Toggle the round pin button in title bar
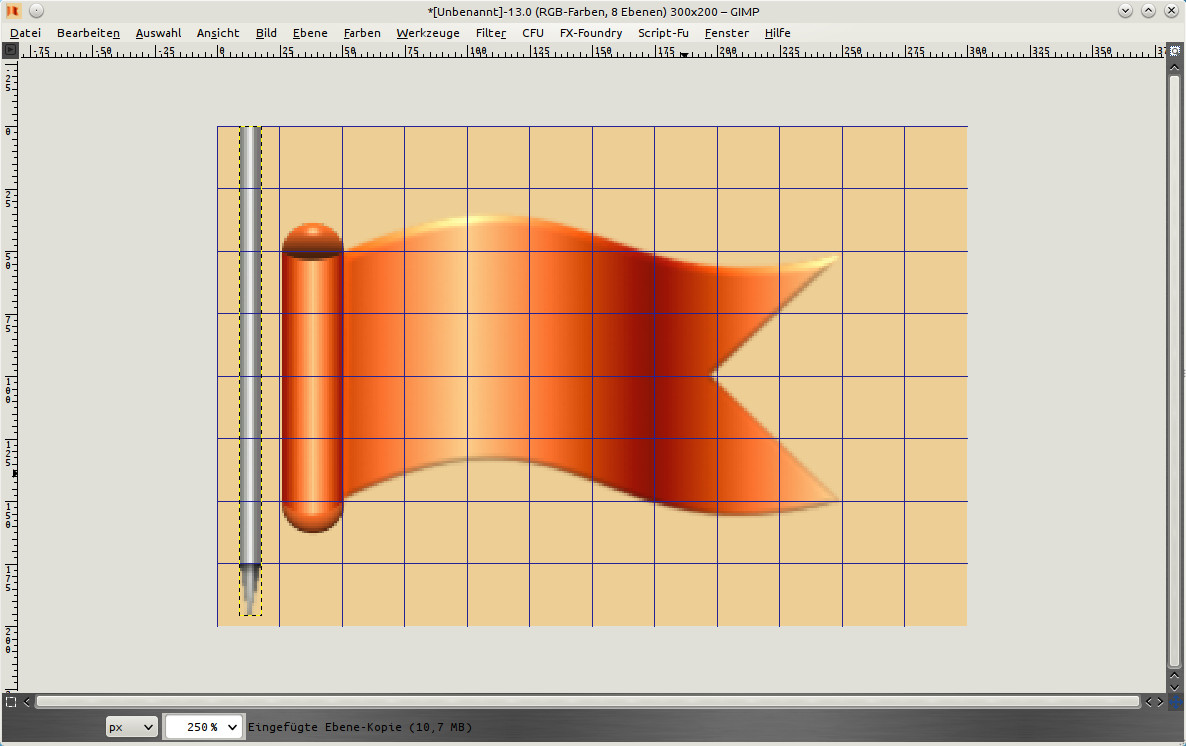The height and width of the screenshot is (746, 1186). [35, 10]
